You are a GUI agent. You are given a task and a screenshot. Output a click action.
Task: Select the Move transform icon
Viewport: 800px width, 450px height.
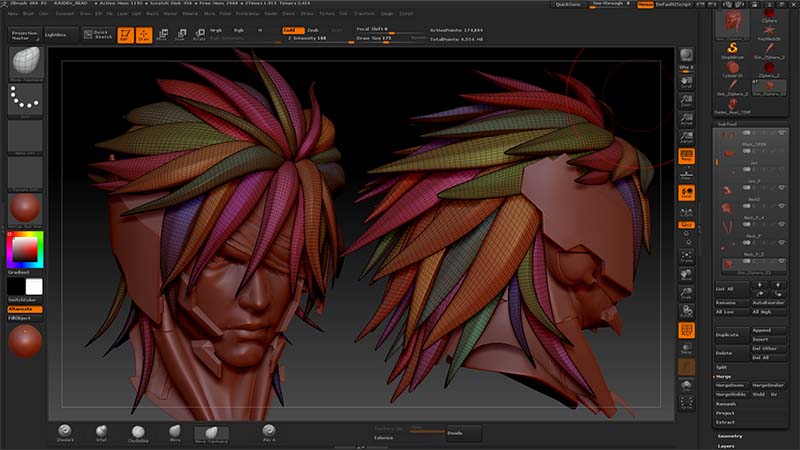coord(163,35)
